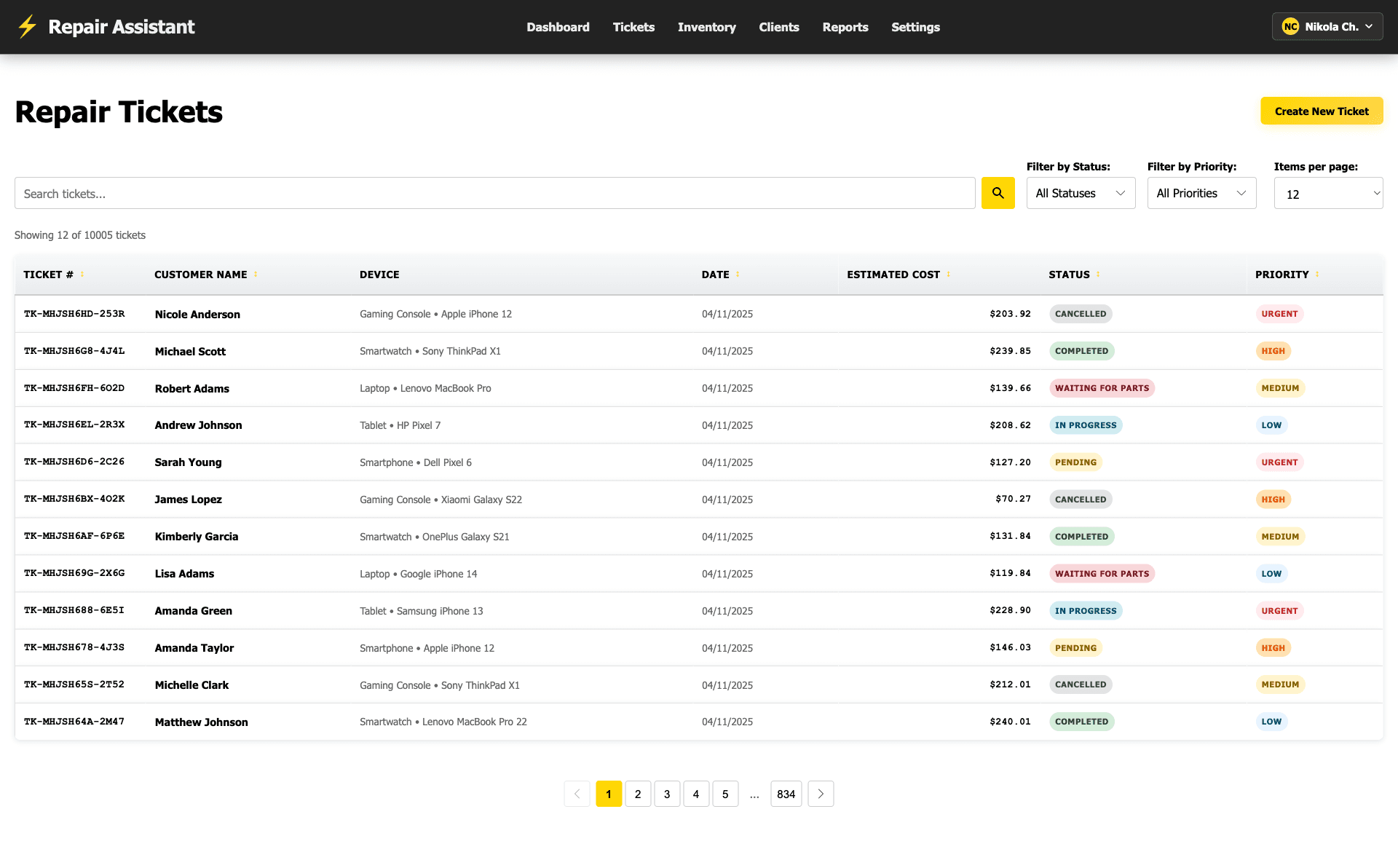Sort the table by Customer Name
The height and width of the screenshot is (868, 1398).
click(x=256, y=275)
